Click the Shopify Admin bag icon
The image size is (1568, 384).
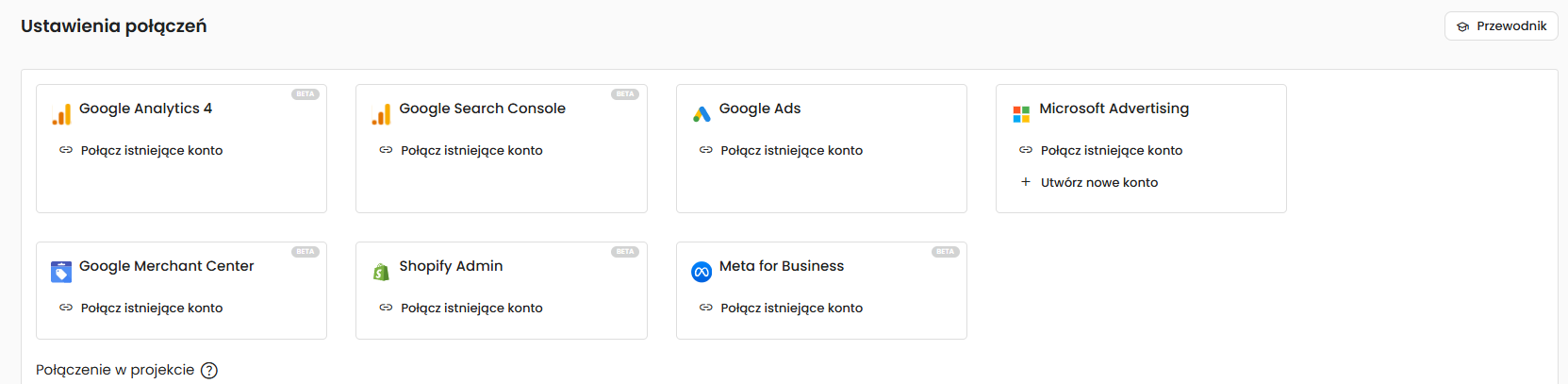point(381,272)
